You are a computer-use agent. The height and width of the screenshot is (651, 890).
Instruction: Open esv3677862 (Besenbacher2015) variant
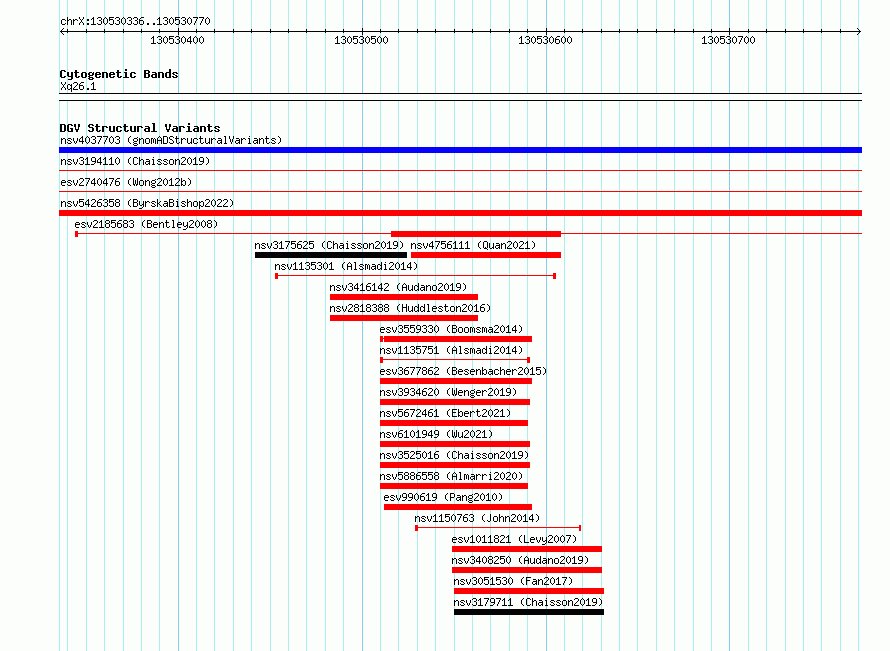point(463,371)
